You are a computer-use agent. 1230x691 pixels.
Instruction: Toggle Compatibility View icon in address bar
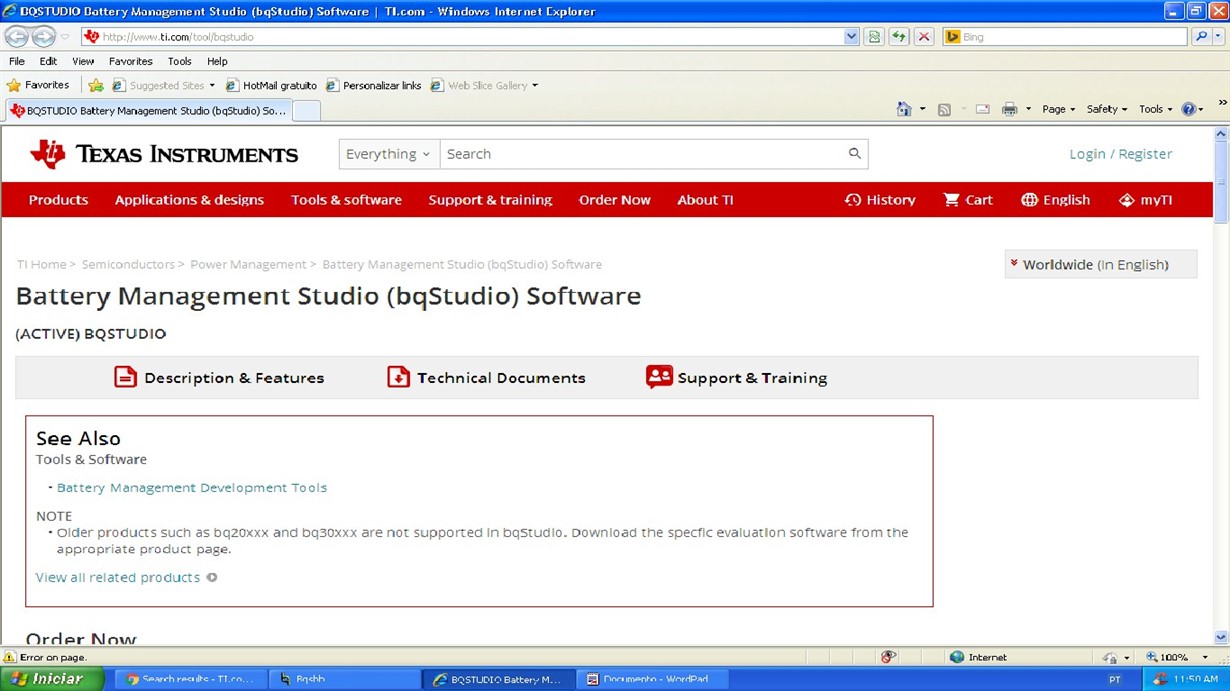pos(875,37)
